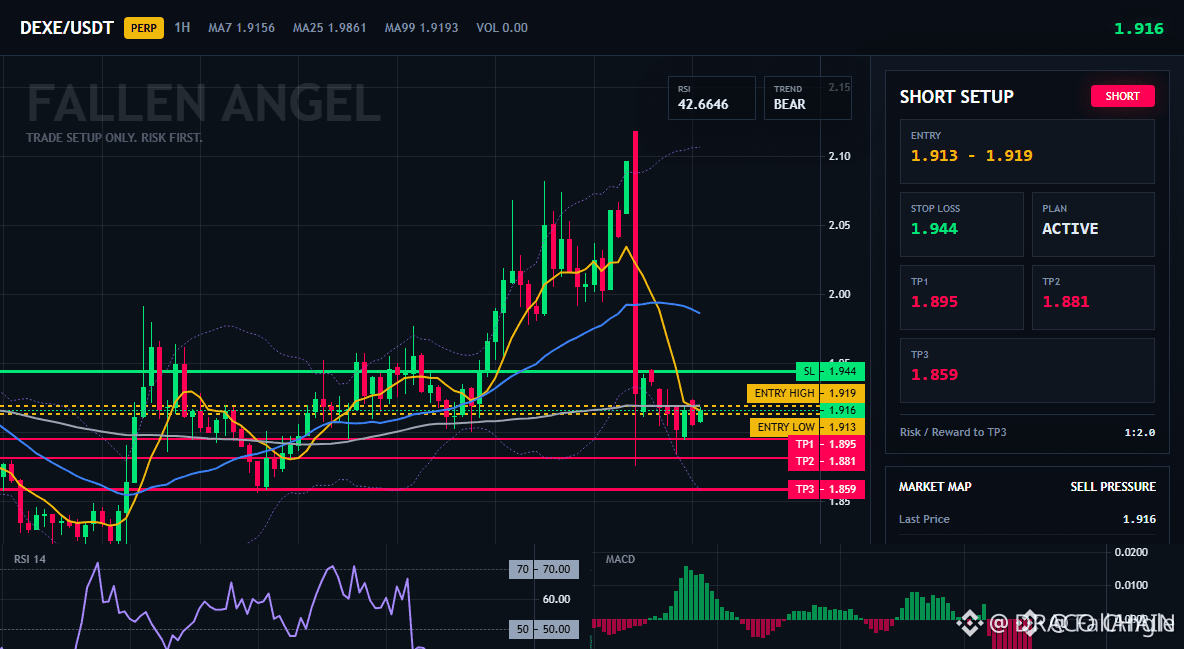Click the PLAN ACTIVE card
The image size is (1184, 649).
[1093, 224]
